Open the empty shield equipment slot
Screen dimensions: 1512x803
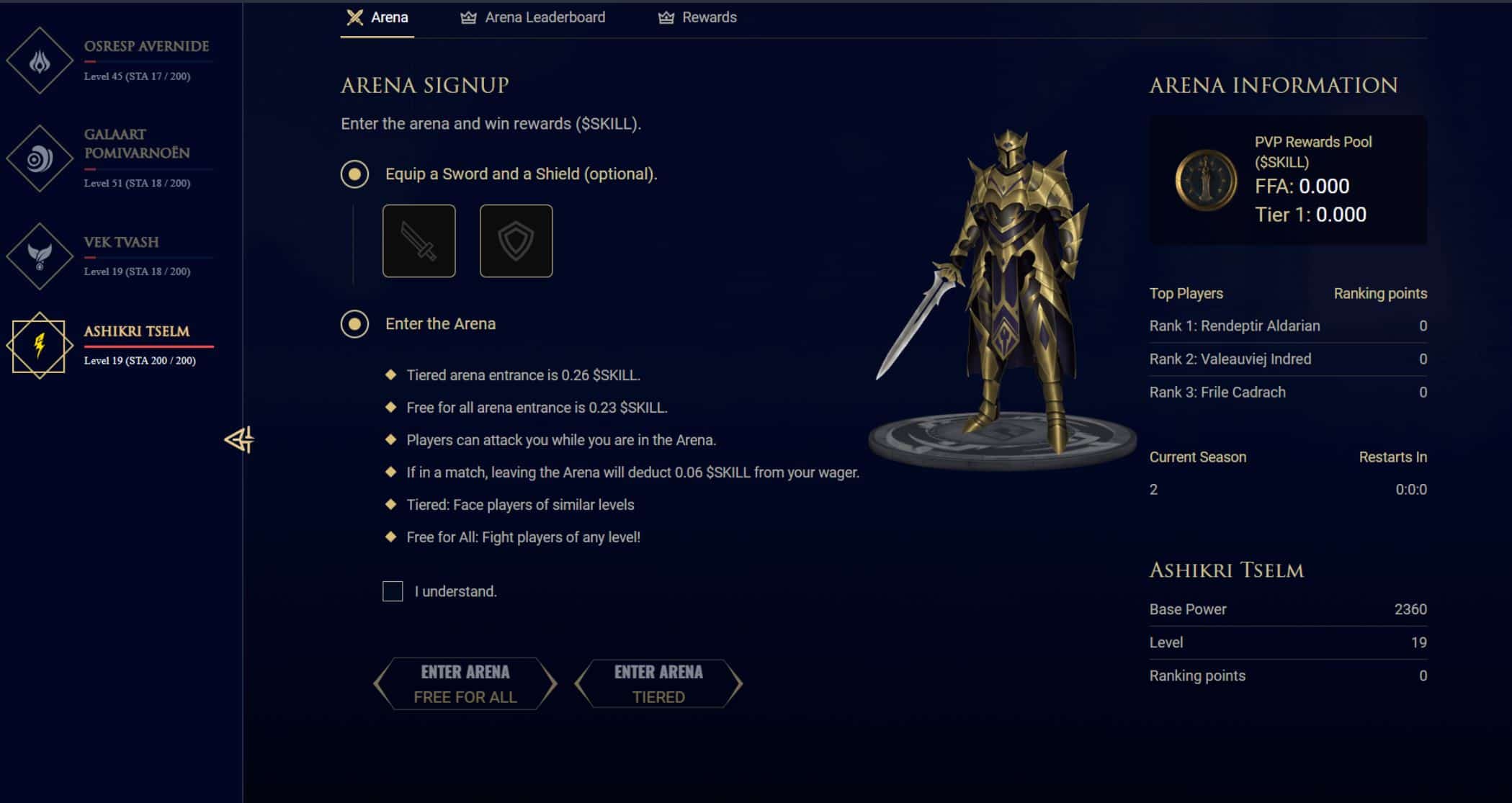pyautogui.click(x=516, y=241)
